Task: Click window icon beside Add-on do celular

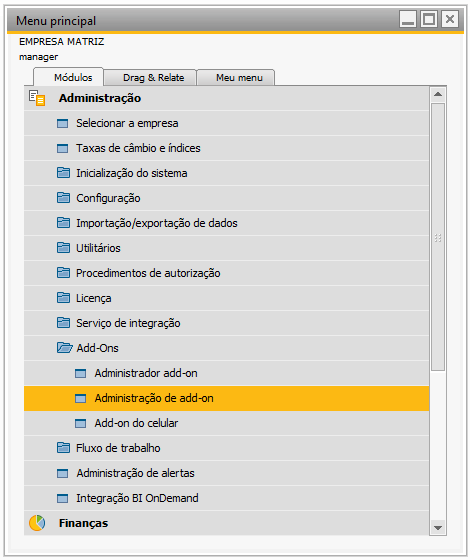Action: coord(81,424)
